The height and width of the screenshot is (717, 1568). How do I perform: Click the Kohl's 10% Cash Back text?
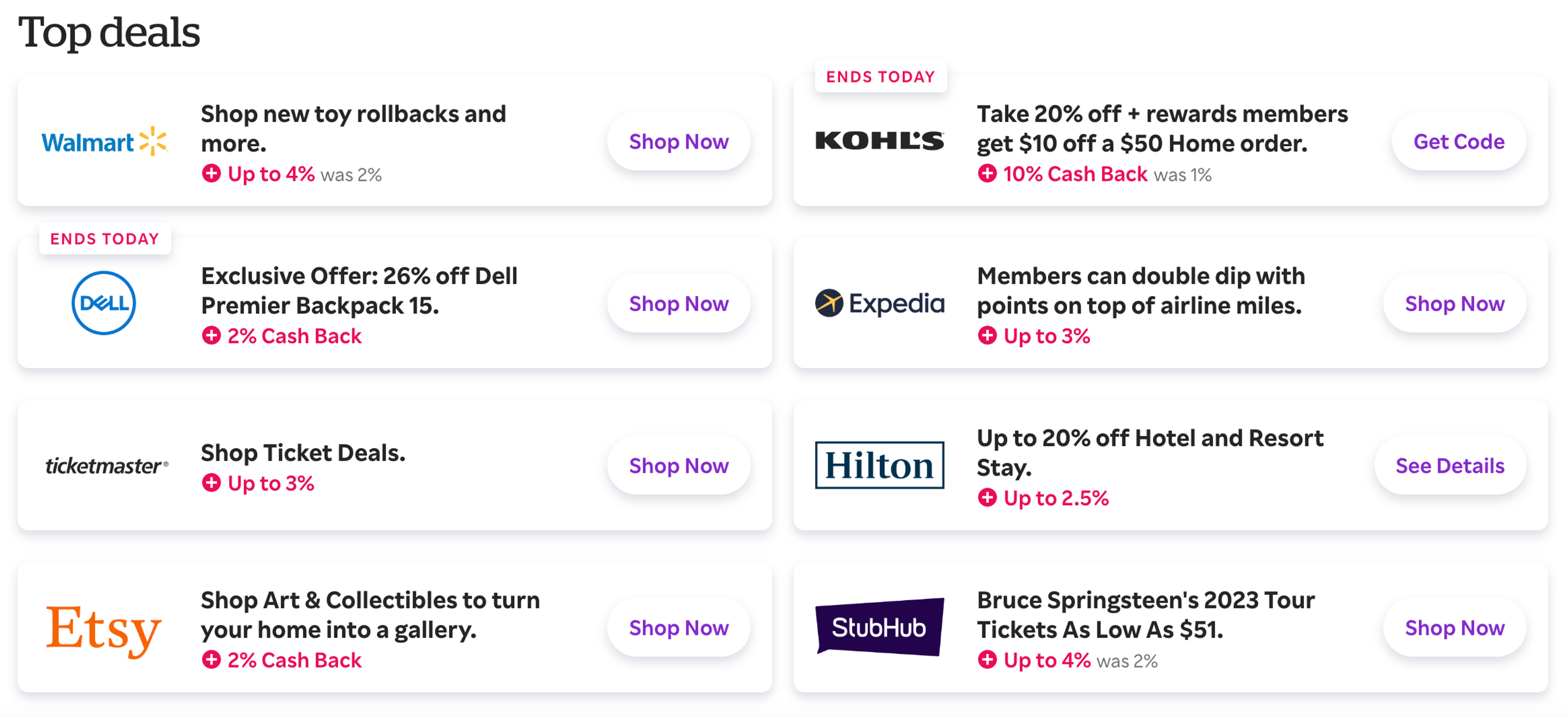[1075, 174]
